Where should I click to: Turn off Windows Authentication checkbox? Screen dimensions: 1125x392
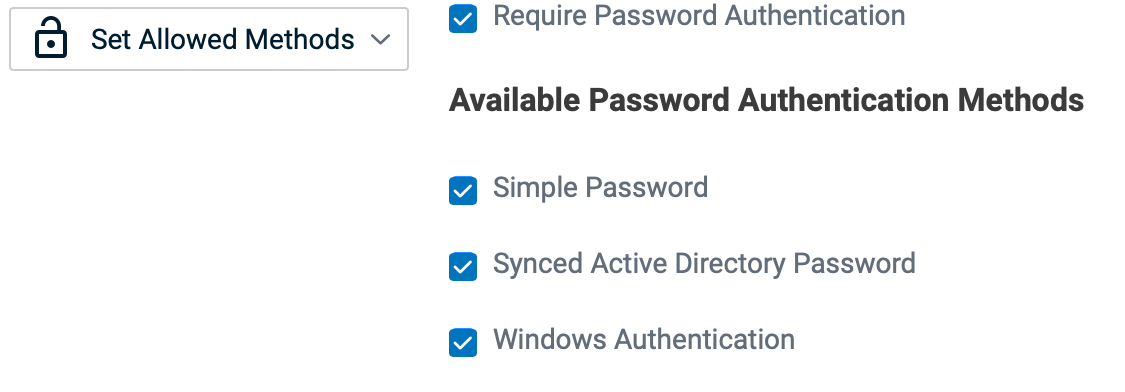(x=463, y=342)
